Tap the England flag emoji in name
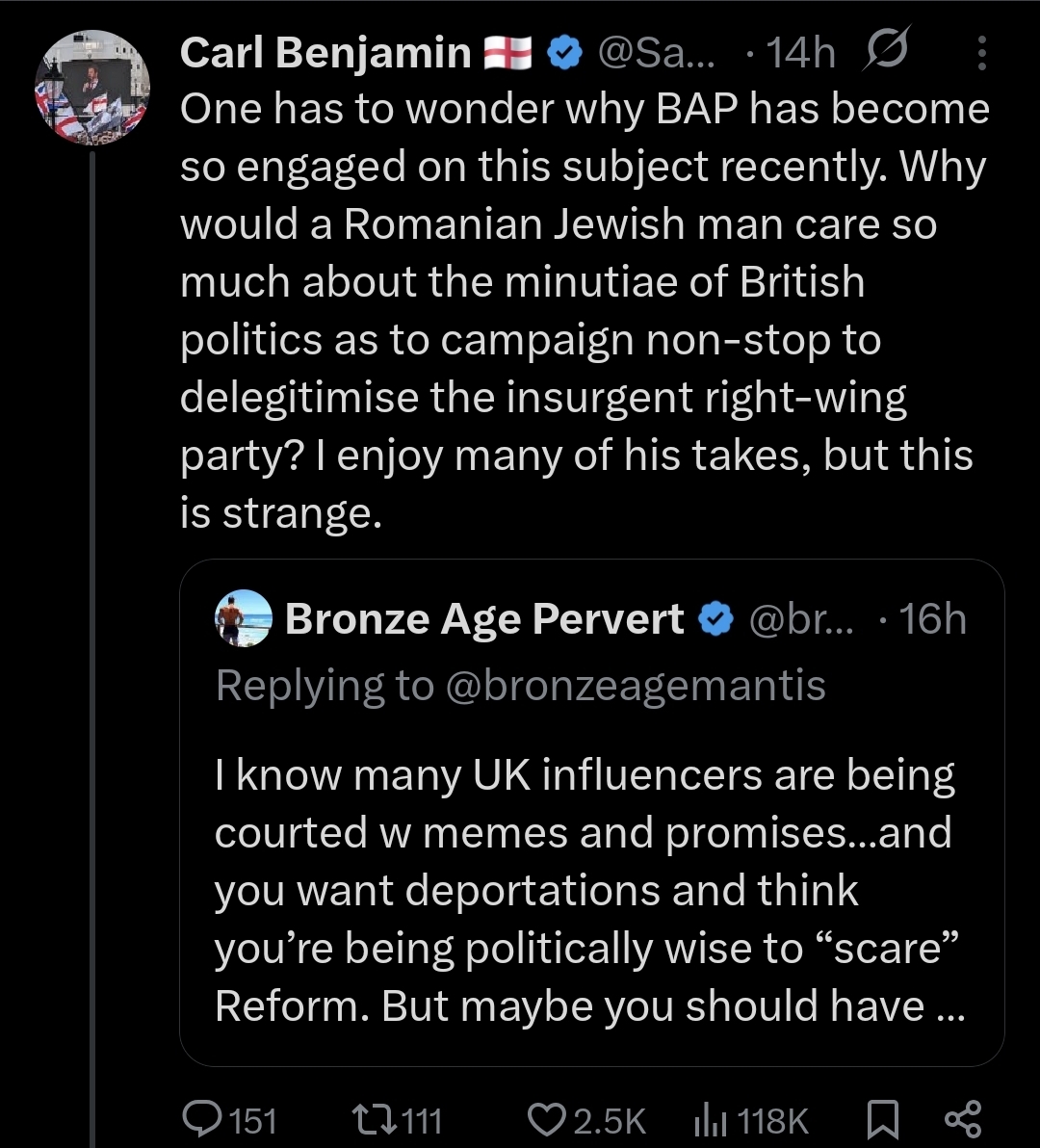This screenshot has height=1148, width=1040. [x=507, y=54]
